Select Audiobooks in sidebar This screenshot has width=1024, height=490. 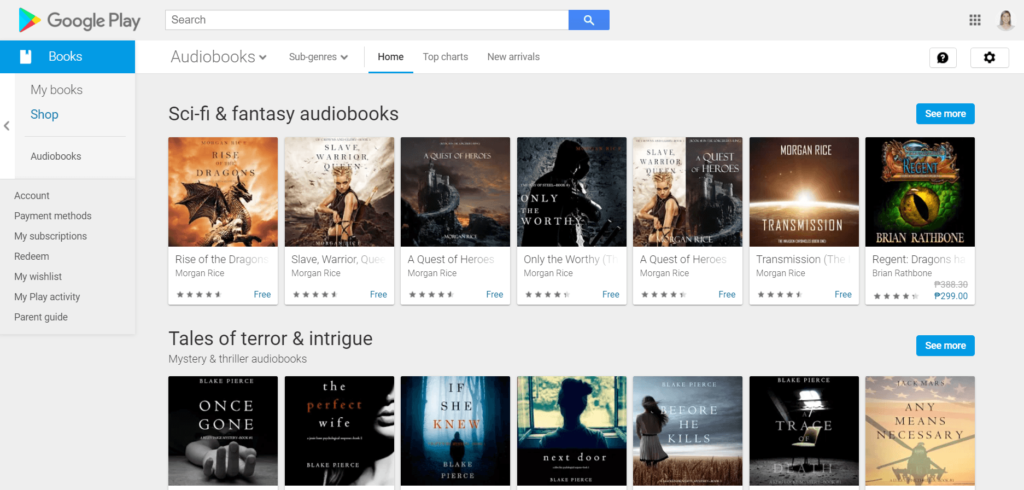click(x=56, y=156)
